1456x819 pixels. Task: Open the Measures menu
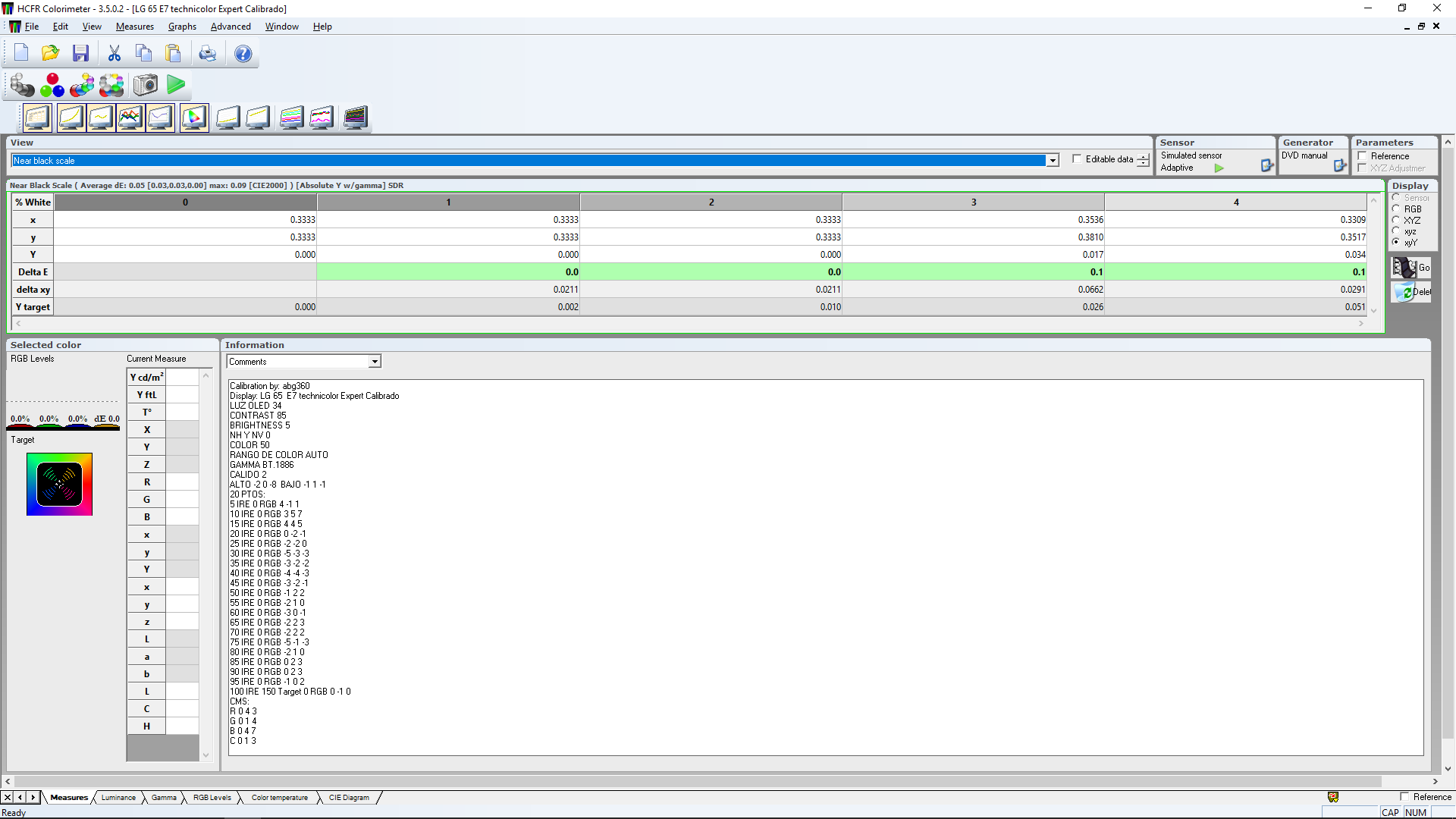tap(134, 27)
